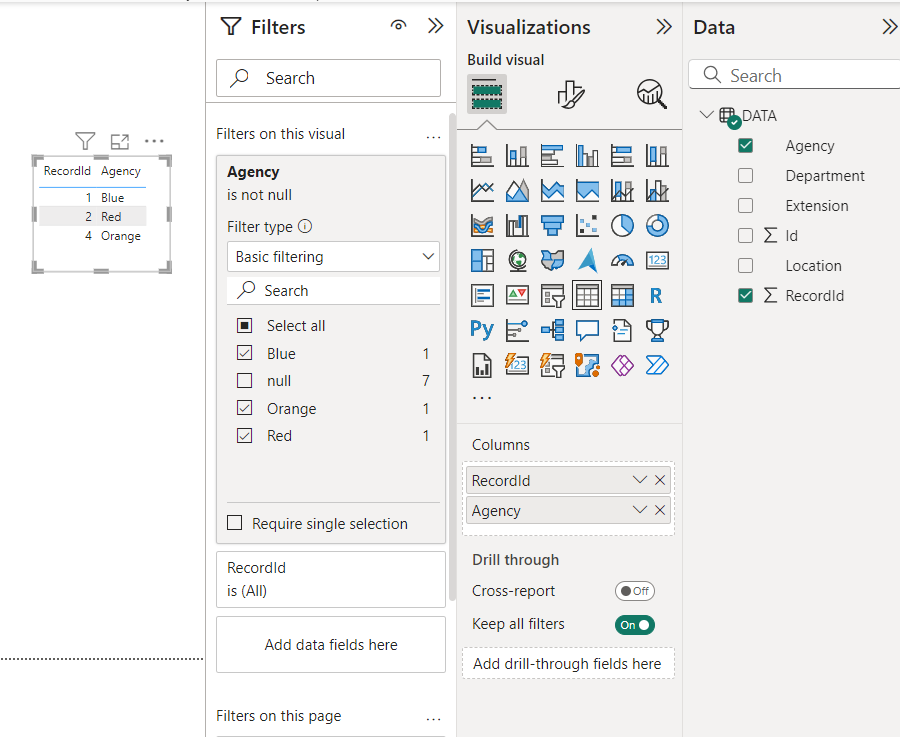Collapse the Filters pane
900x737 pixels.
coord(436,26)
